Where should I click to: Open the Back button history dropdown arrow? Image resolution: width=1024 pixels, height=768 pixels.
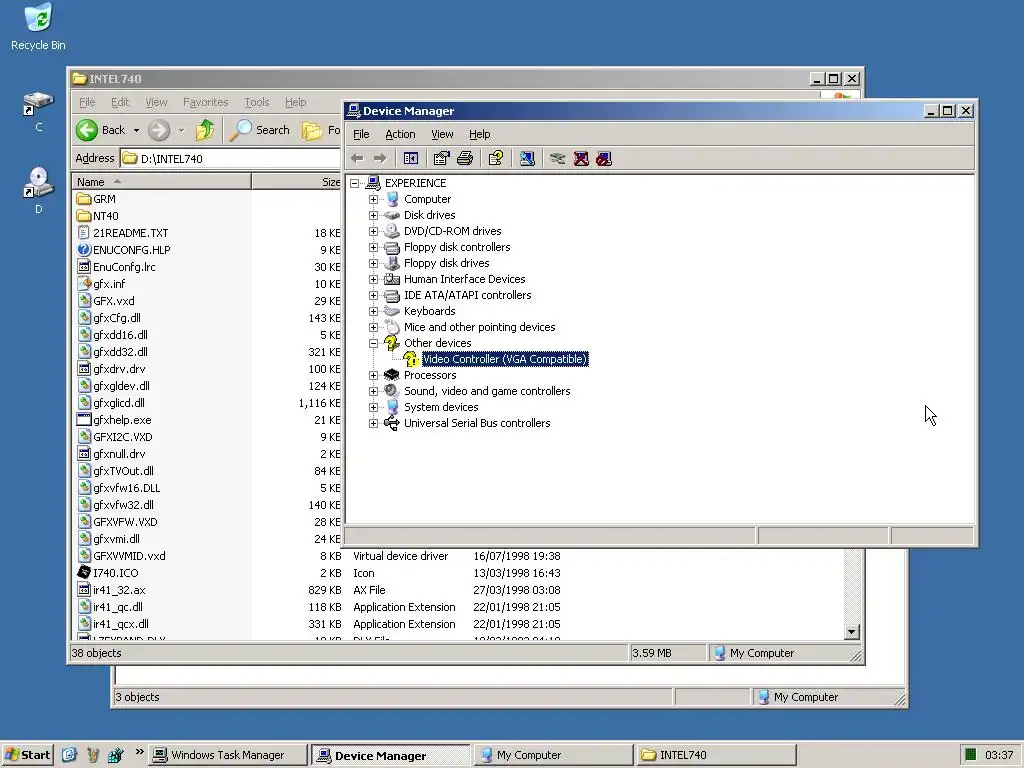coord(136,130)
